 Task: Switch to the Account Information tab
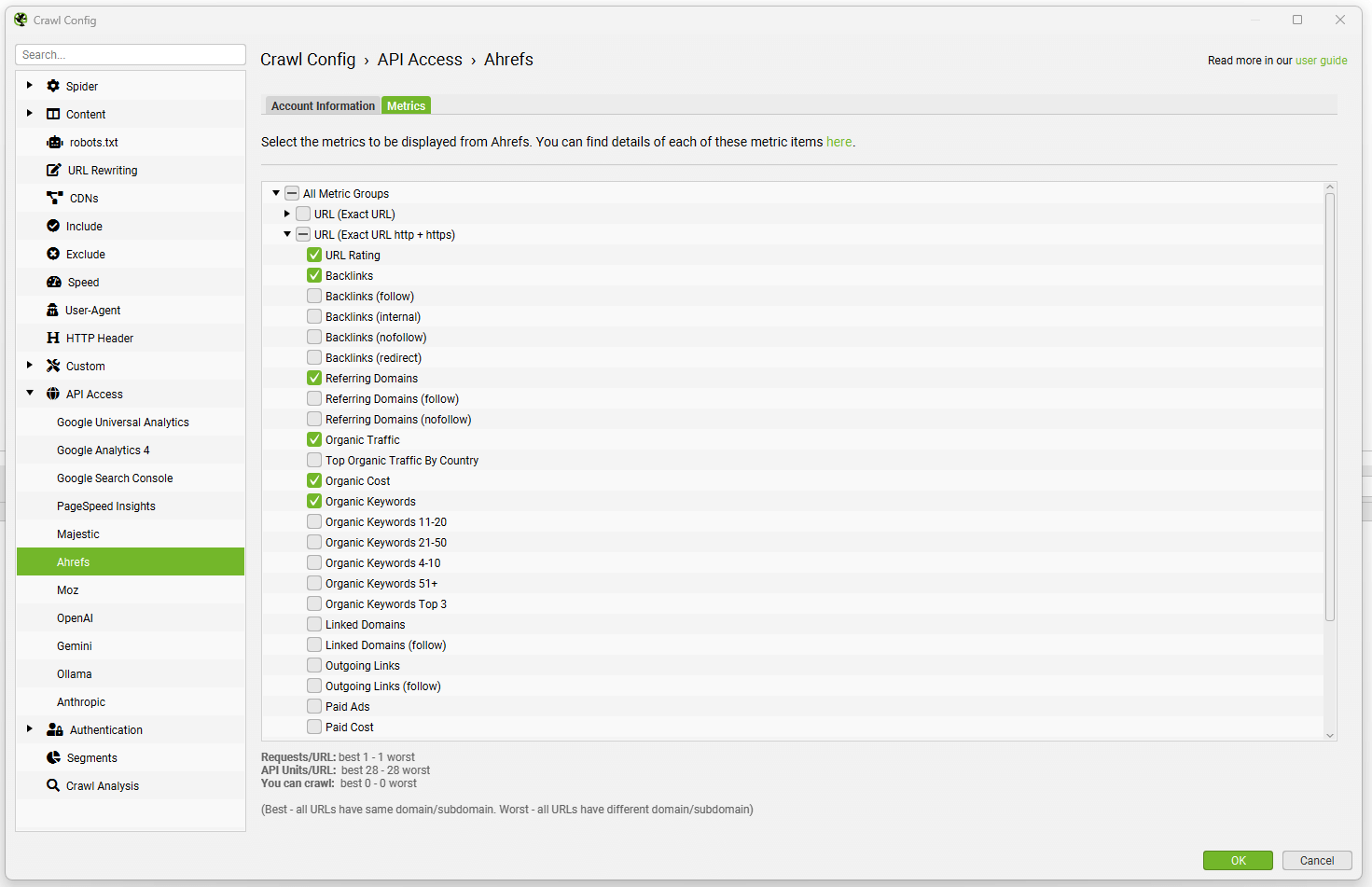[323, 105]
